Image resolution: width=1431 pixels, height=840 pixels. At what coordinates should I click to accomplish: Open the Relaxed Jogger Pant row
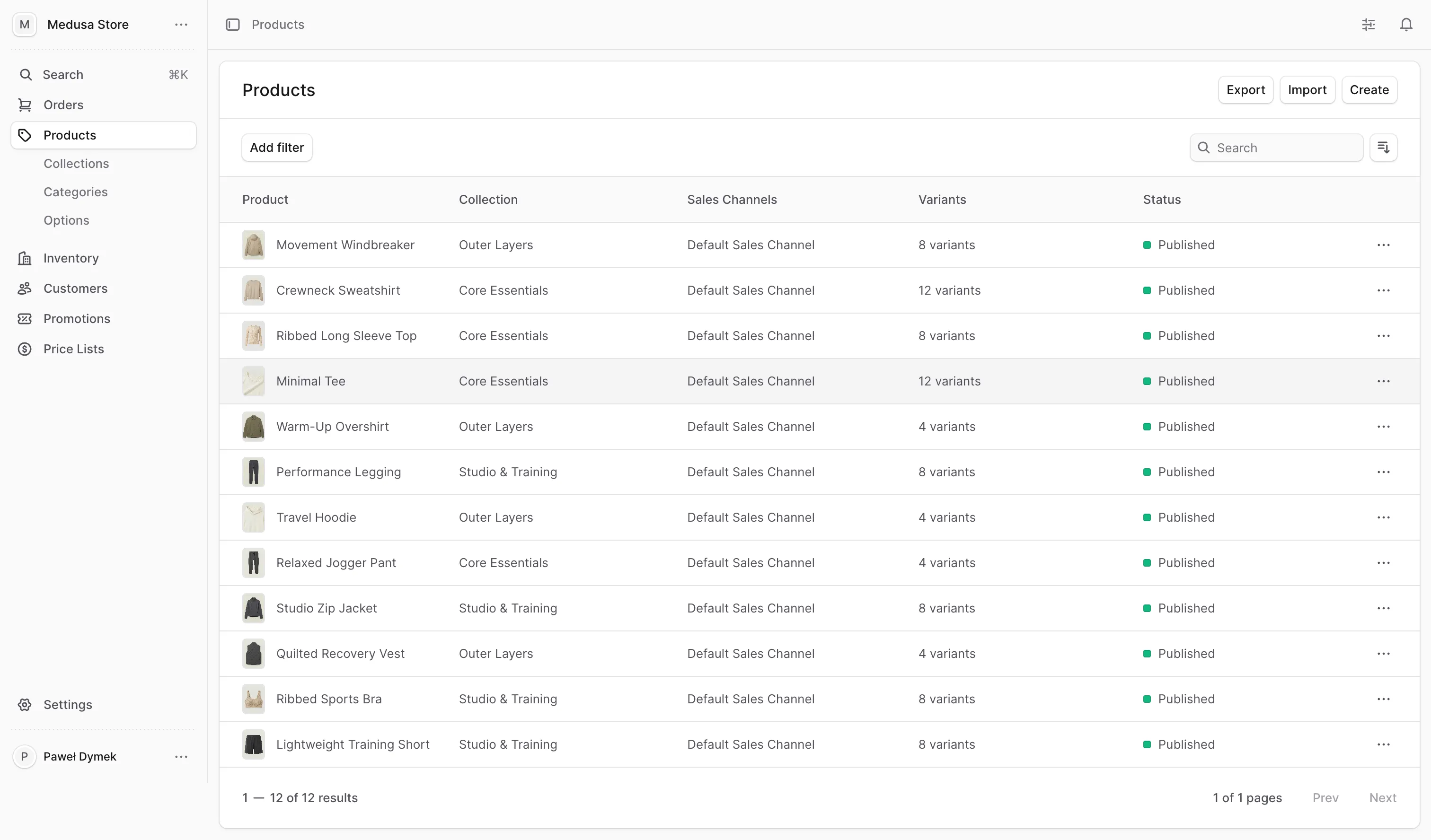coord(820,563)
